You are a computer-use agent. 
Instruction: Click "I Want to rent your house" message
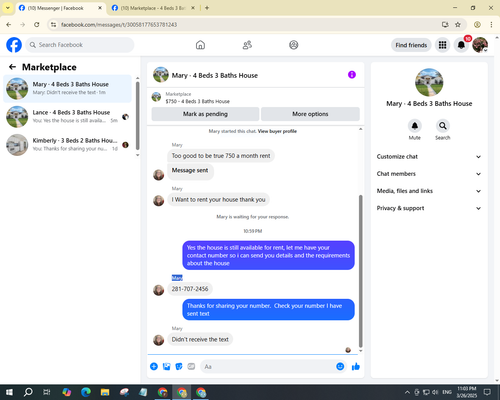pyautogui.click(x=218, y=200)
